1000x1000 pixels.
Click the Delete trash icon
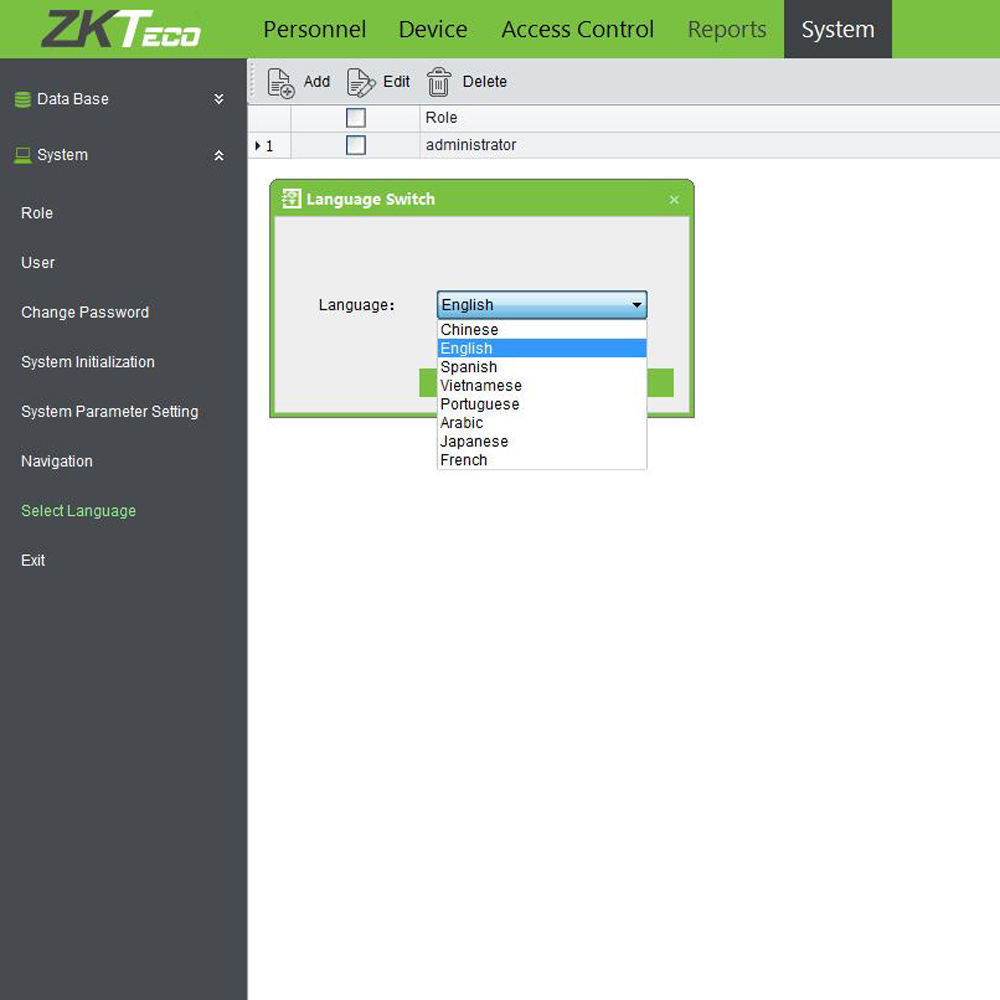click(x=439, y=82)
